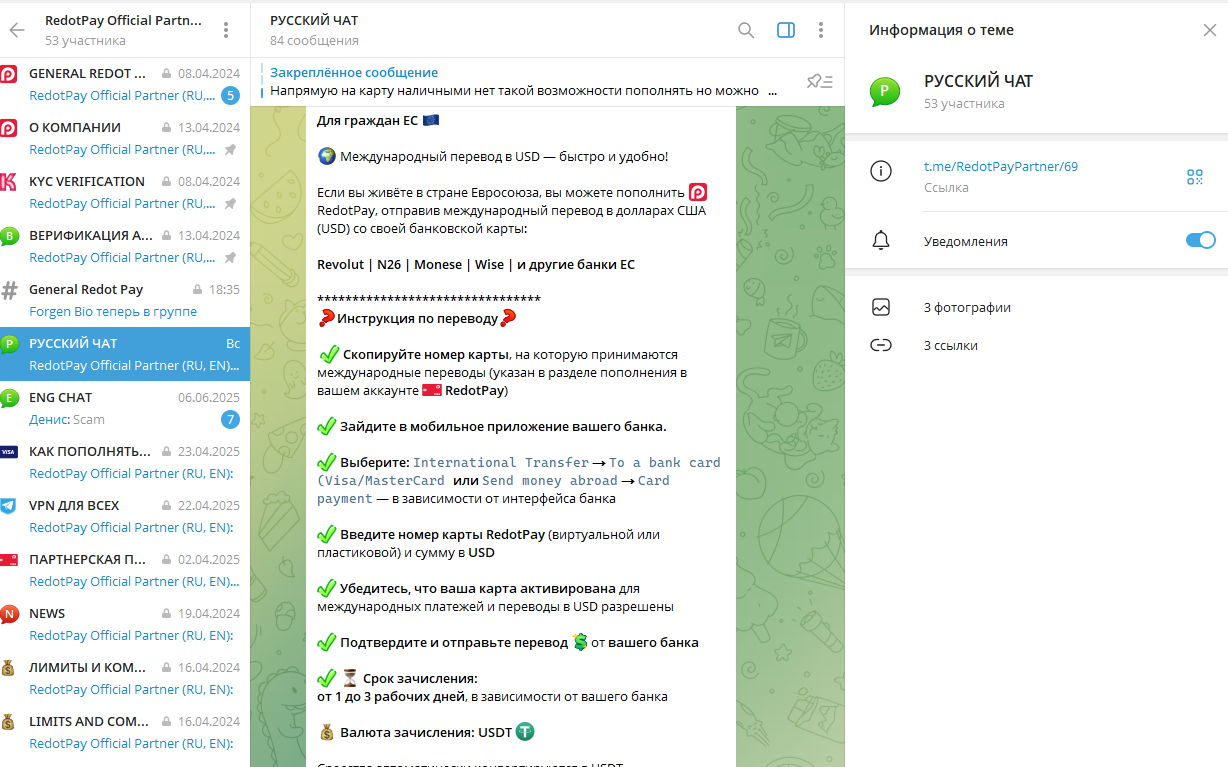The image size is (1228, 767).
Task: Click the unread badge 5 on GENERAL REDOT
Action: click(x=230, y=95)
